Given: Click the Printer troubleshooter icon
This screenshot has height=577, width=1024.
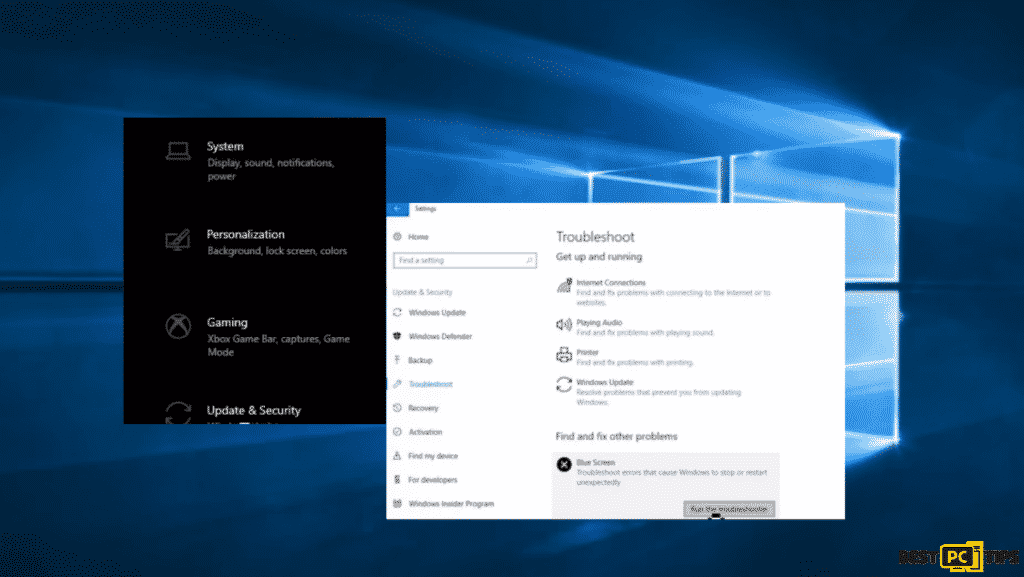Looking at the screenshot, I should pos(564,355).
